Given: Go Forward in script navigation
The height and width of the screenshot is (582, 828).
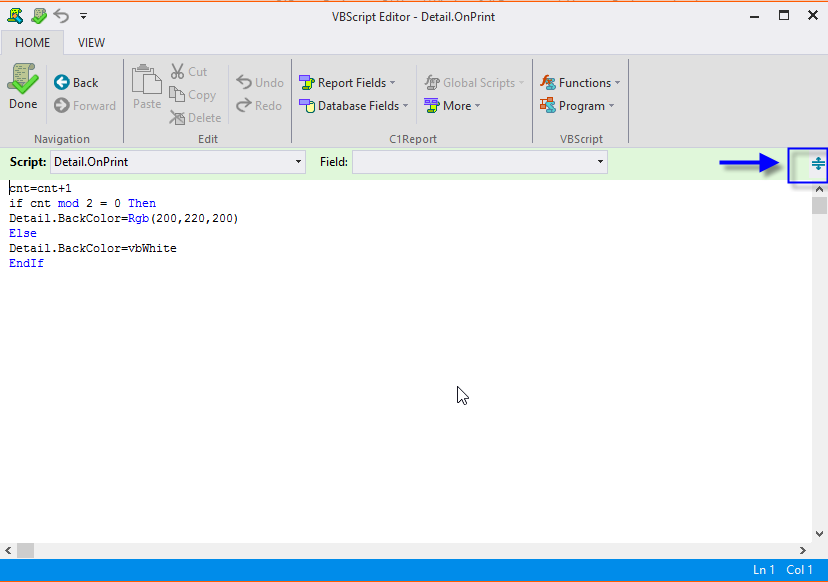Looking at the screenshot, I should click(84, 106).
